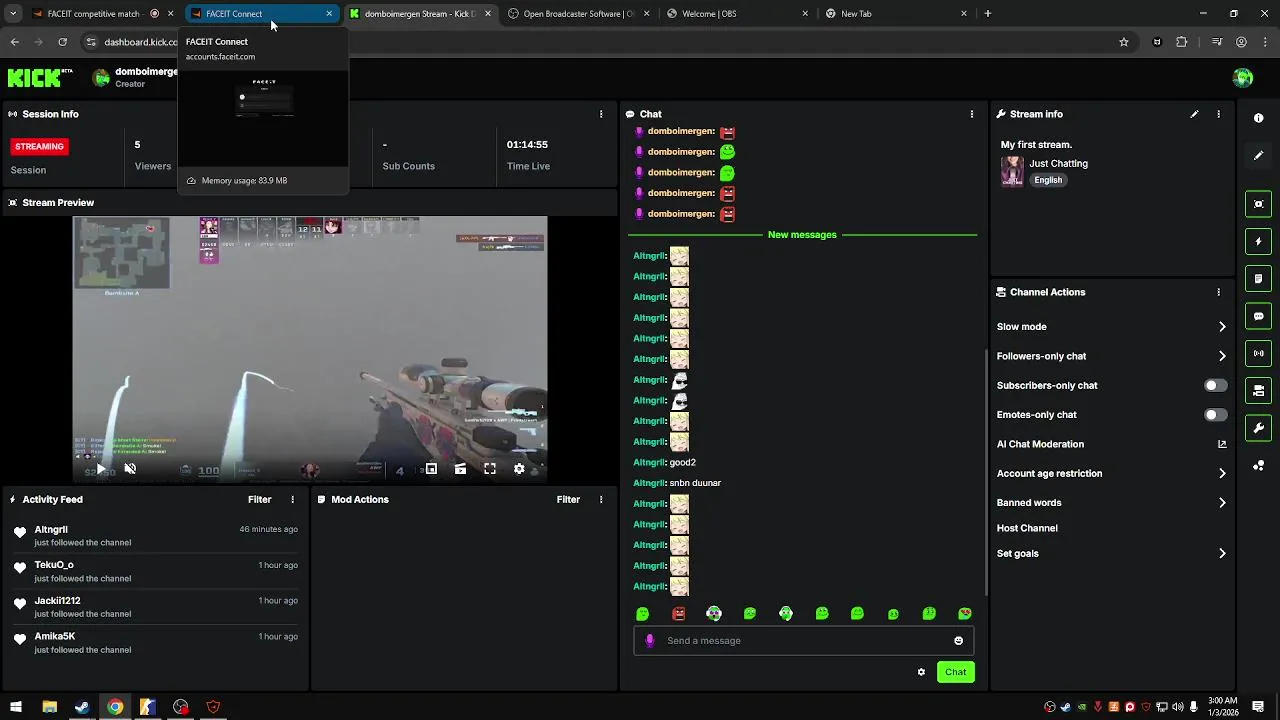
Task: Select Amika5K follow entry
Action: pos(156,643)
